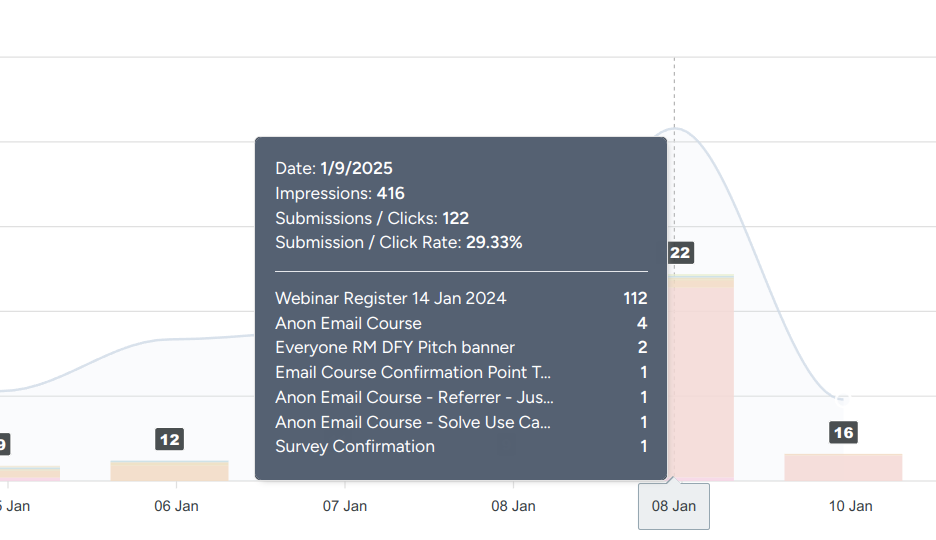Viewport: 936px width, 540px height.
Task: Click the "10 Jan" x-axis label
Action: (850, 506)
